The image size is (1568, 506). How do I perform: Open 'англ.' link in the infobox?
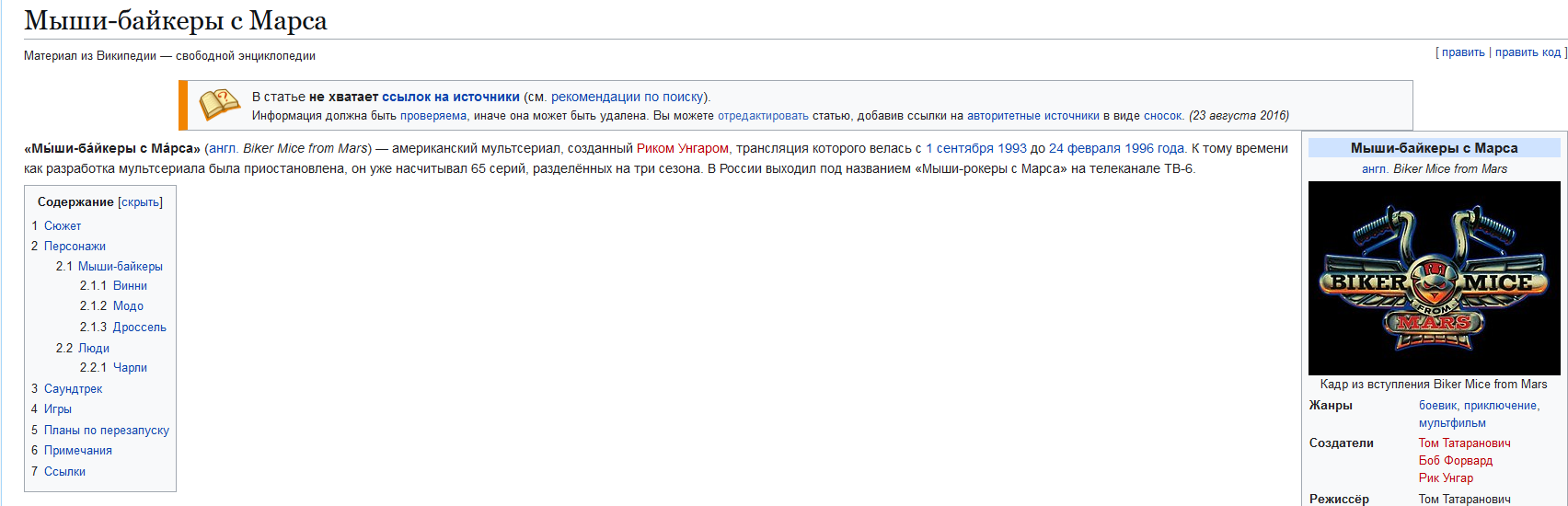point(1376,169)
